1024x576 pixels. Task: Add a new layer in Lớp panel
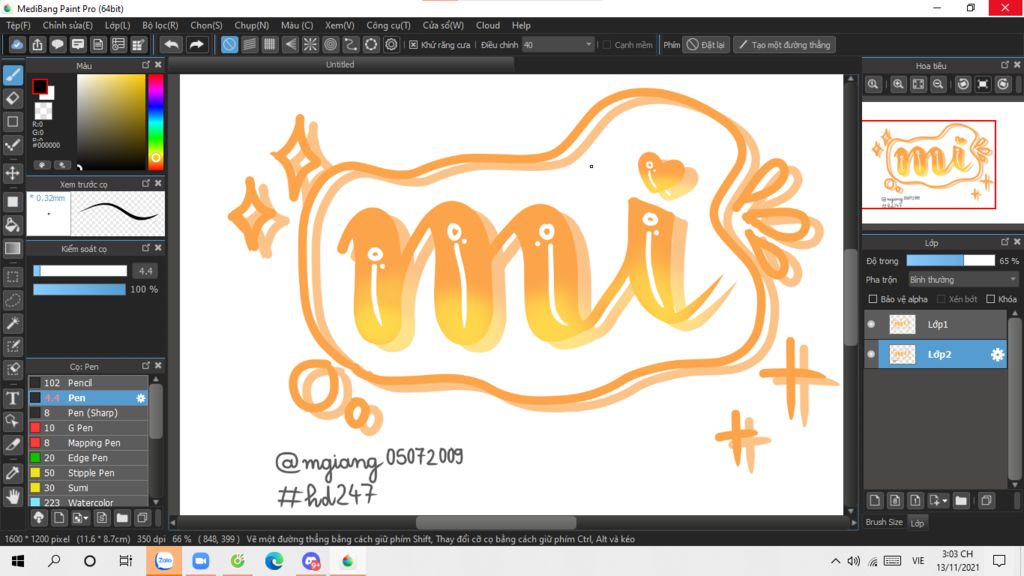tap(875, 501)
